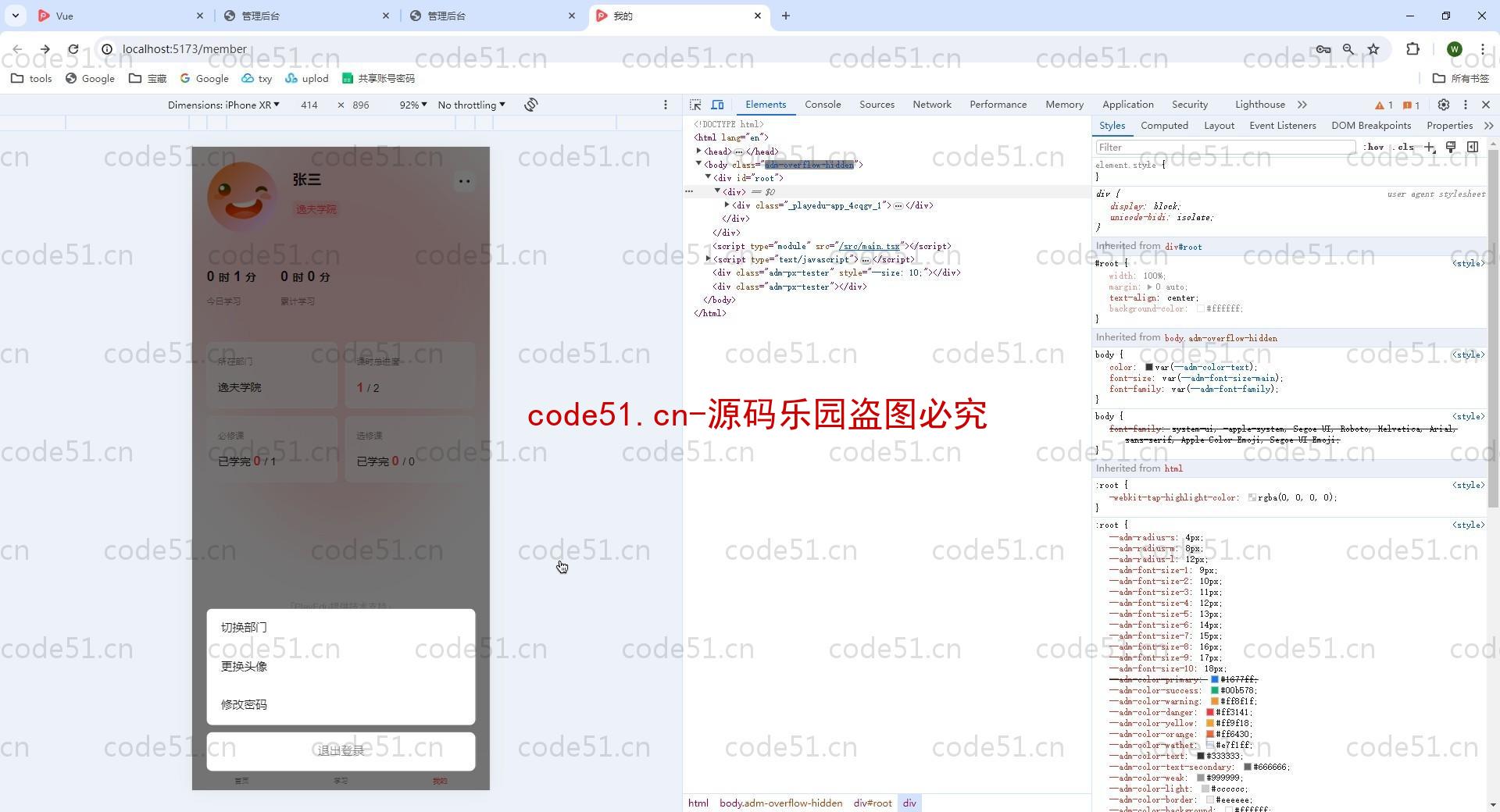Expand the head element node
The height and width of the screenshot is (812, 1500).
pos(699,151)
